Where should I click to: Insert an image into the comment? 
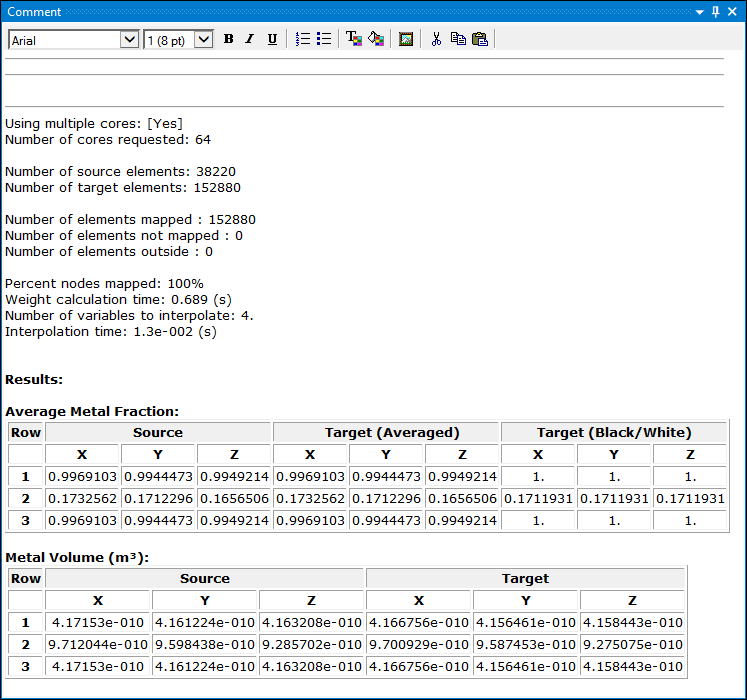click(406, 39)
